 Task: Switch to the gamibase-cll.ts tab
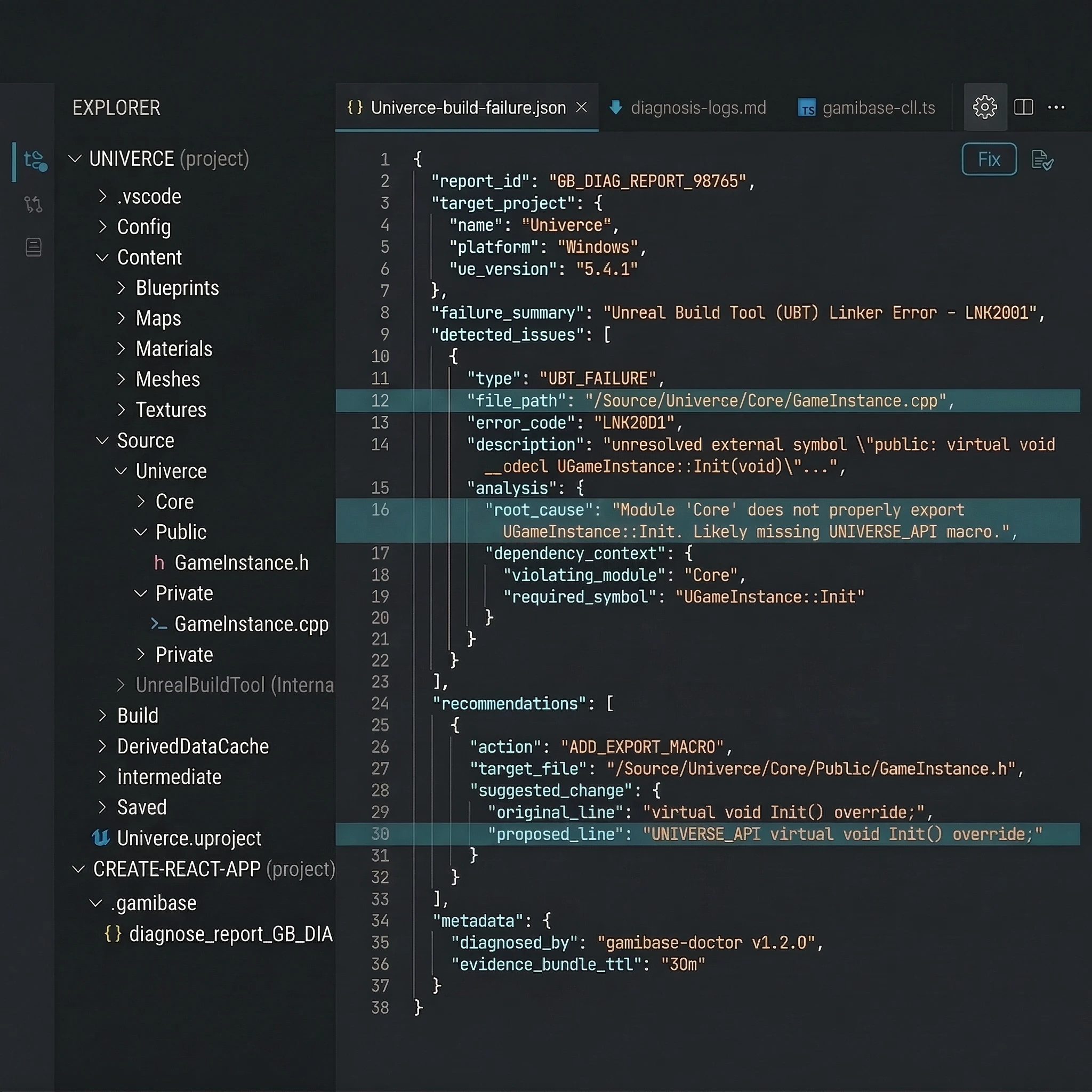[878, 107]
